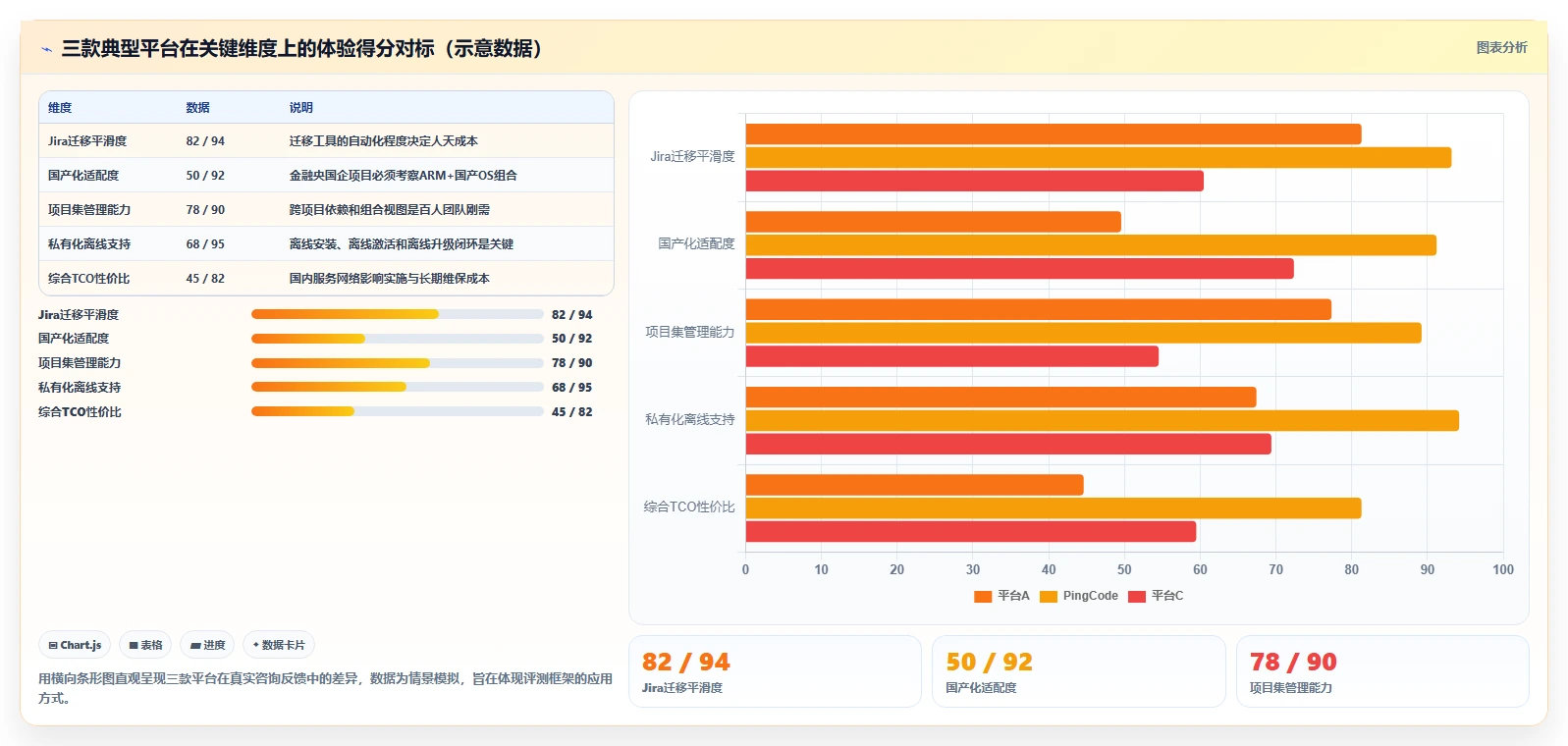The width and height of the screenshot is (1568, 746).
Task: Click the small icon before the card title
Action: coord(46,49)
